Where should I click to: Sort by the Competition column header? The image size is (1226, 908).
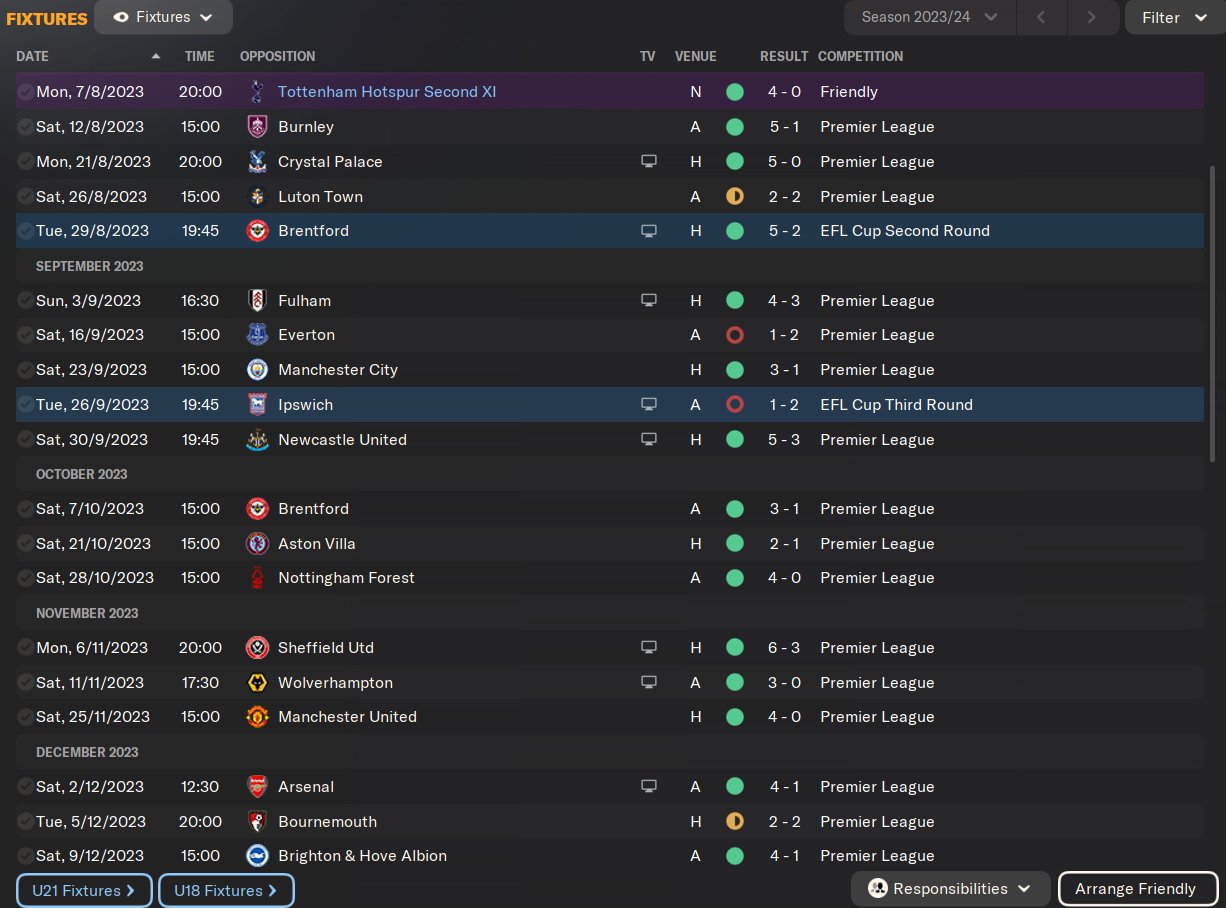coord(860,57)
